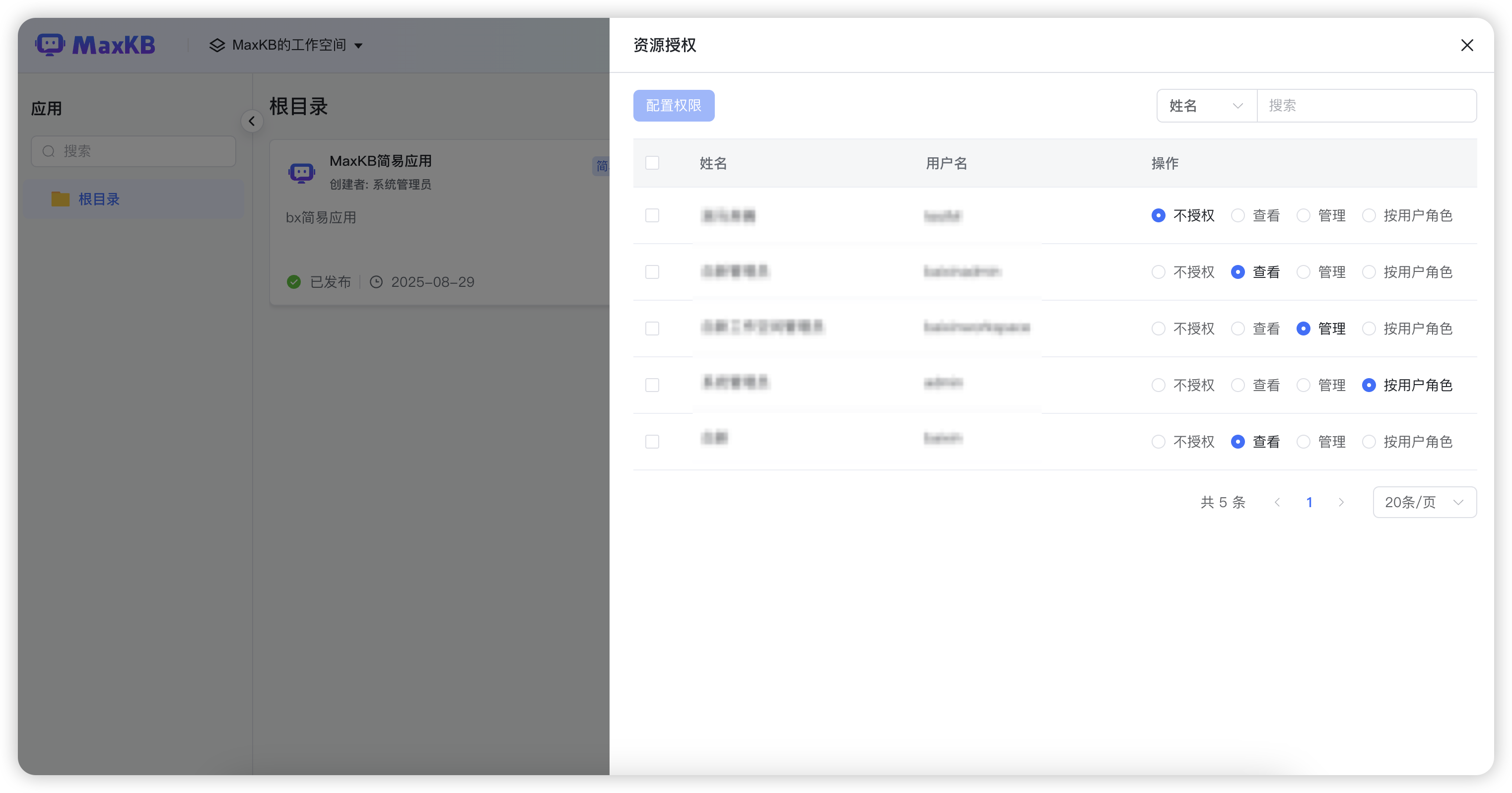Click the MaxKB robot logo icon
This screenshot has width=1512, height=793.
pos(50,45)
